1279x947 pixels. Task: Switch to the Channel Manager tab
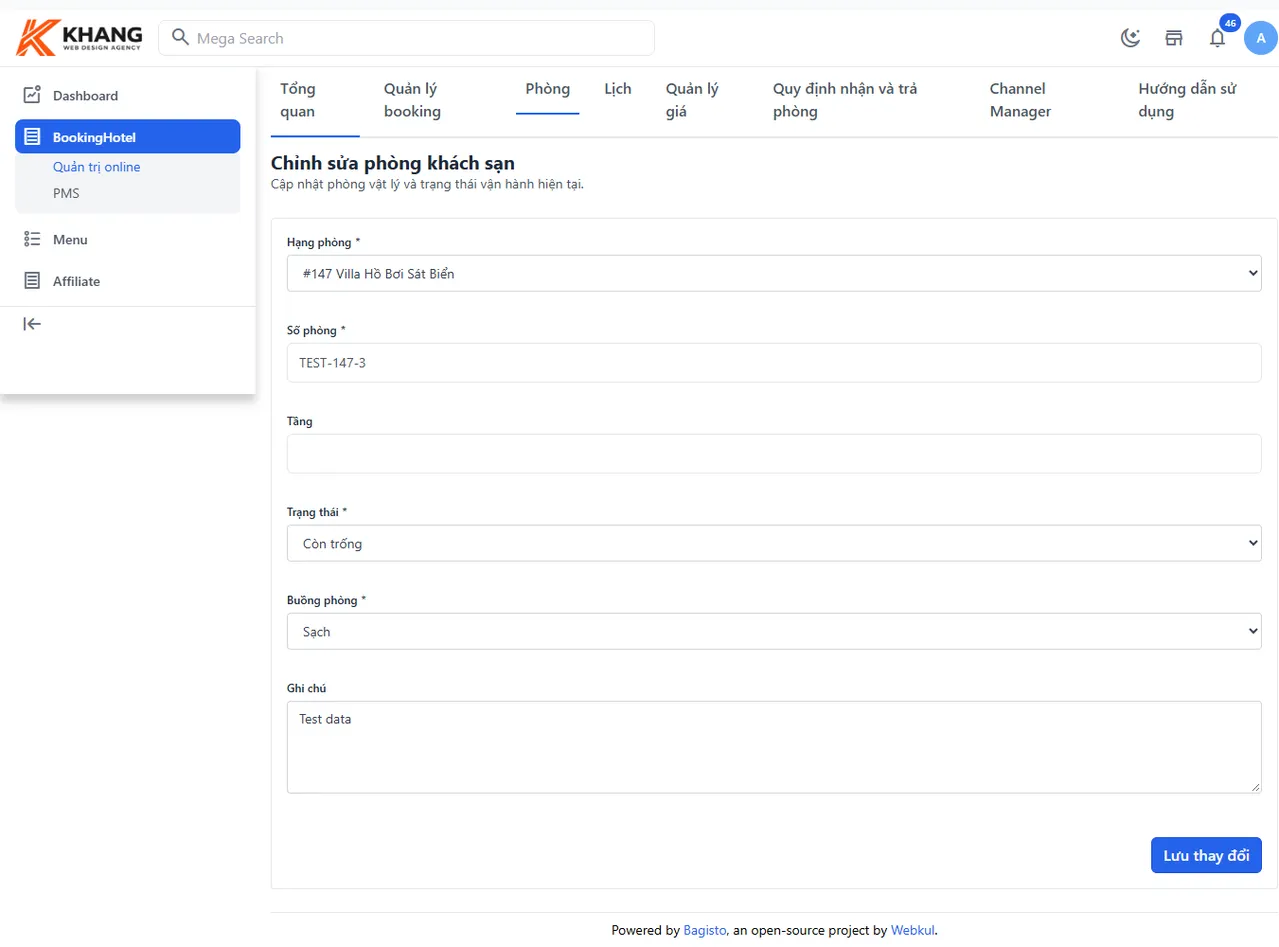[x=1020, y=100]
